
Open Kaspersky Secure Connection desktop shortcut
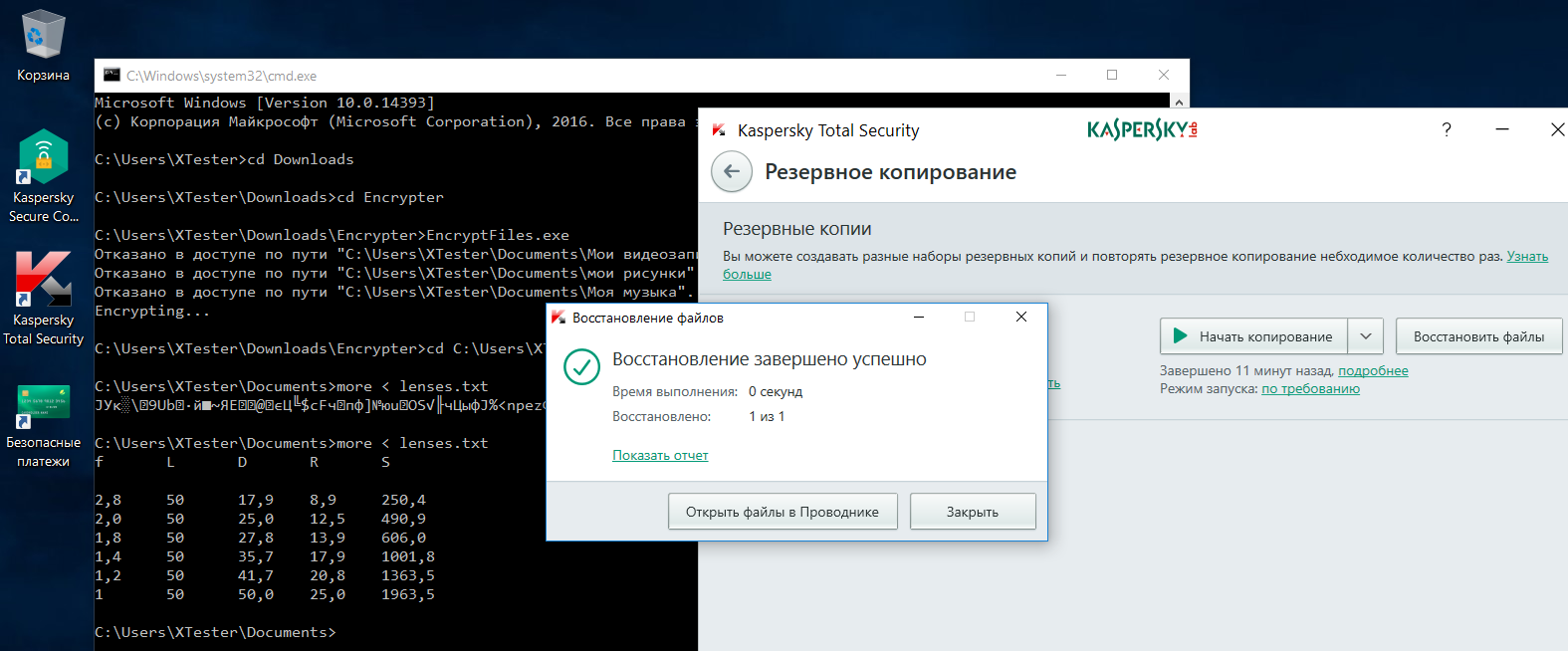click(43, 159)
